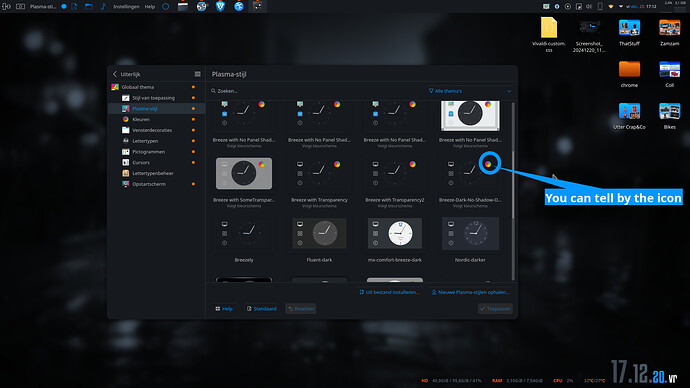The height and width of the screenshot is (388, 690).
Task: Open the Help menu in top bar
Action: click(150, 7)
